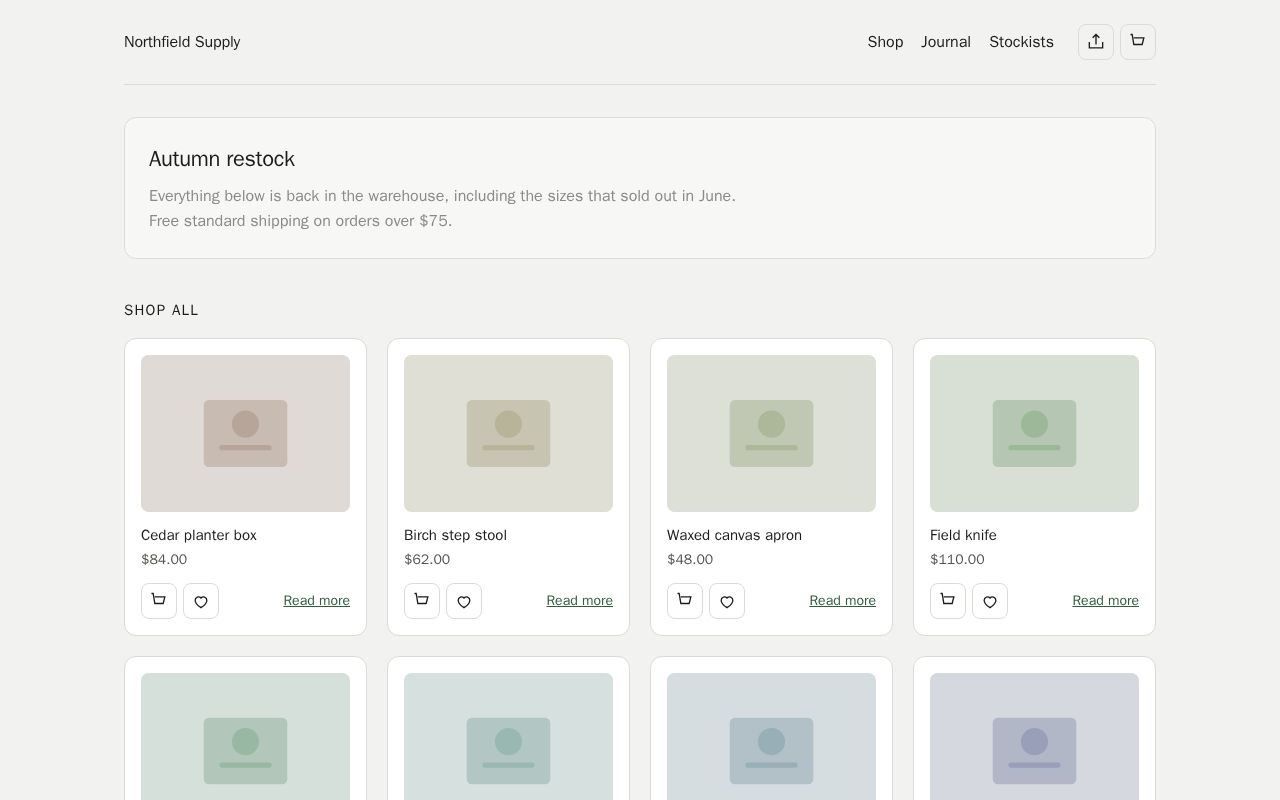Open the Waxed canvas apron image
Screen dimensions: 1280x800
pos(771,433)
